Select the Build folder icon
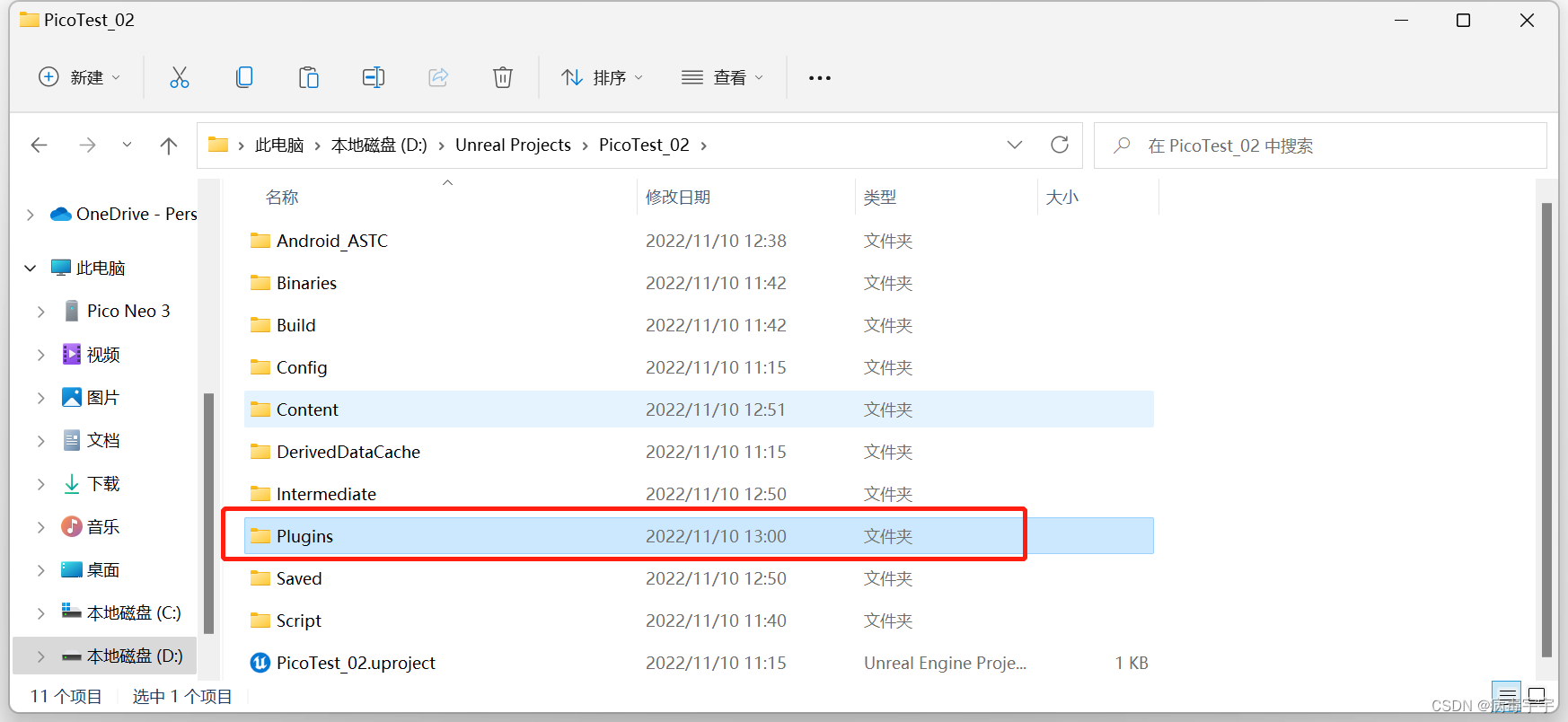The width and height of the screenshot is (1568, 722). pyautogui.click(x=260, y=325)
